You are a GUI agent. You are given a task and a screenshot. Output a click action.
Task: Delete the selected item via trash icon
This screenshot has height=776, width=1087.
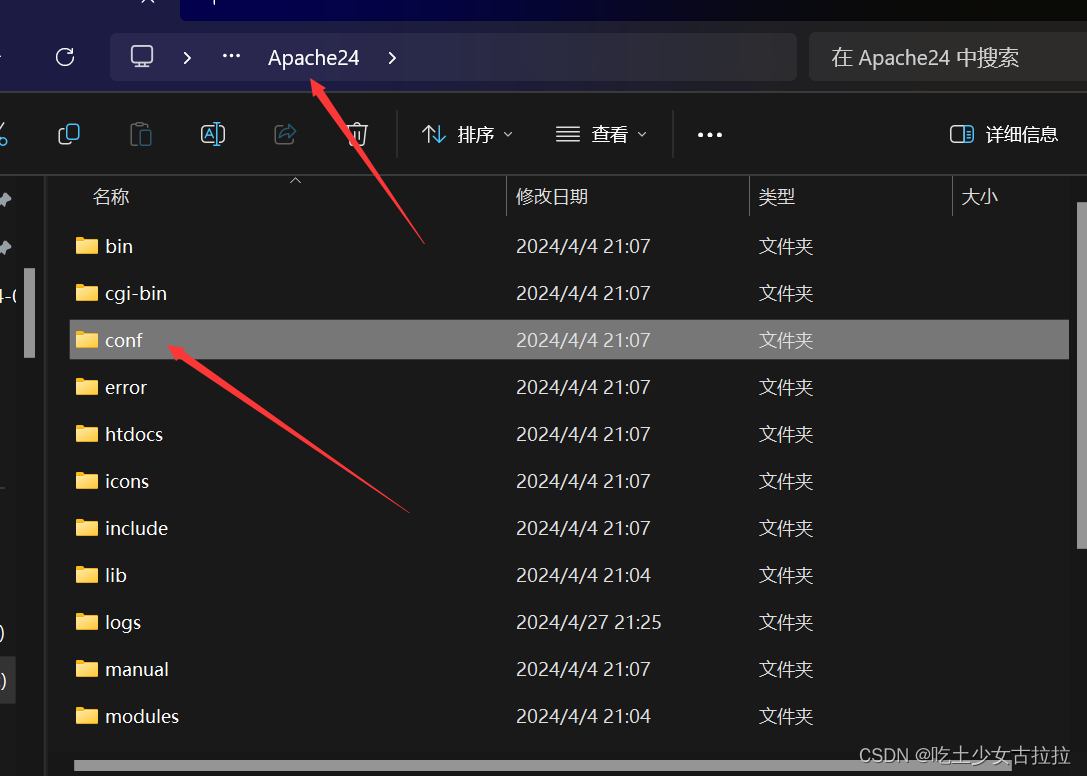click(356, 133)
